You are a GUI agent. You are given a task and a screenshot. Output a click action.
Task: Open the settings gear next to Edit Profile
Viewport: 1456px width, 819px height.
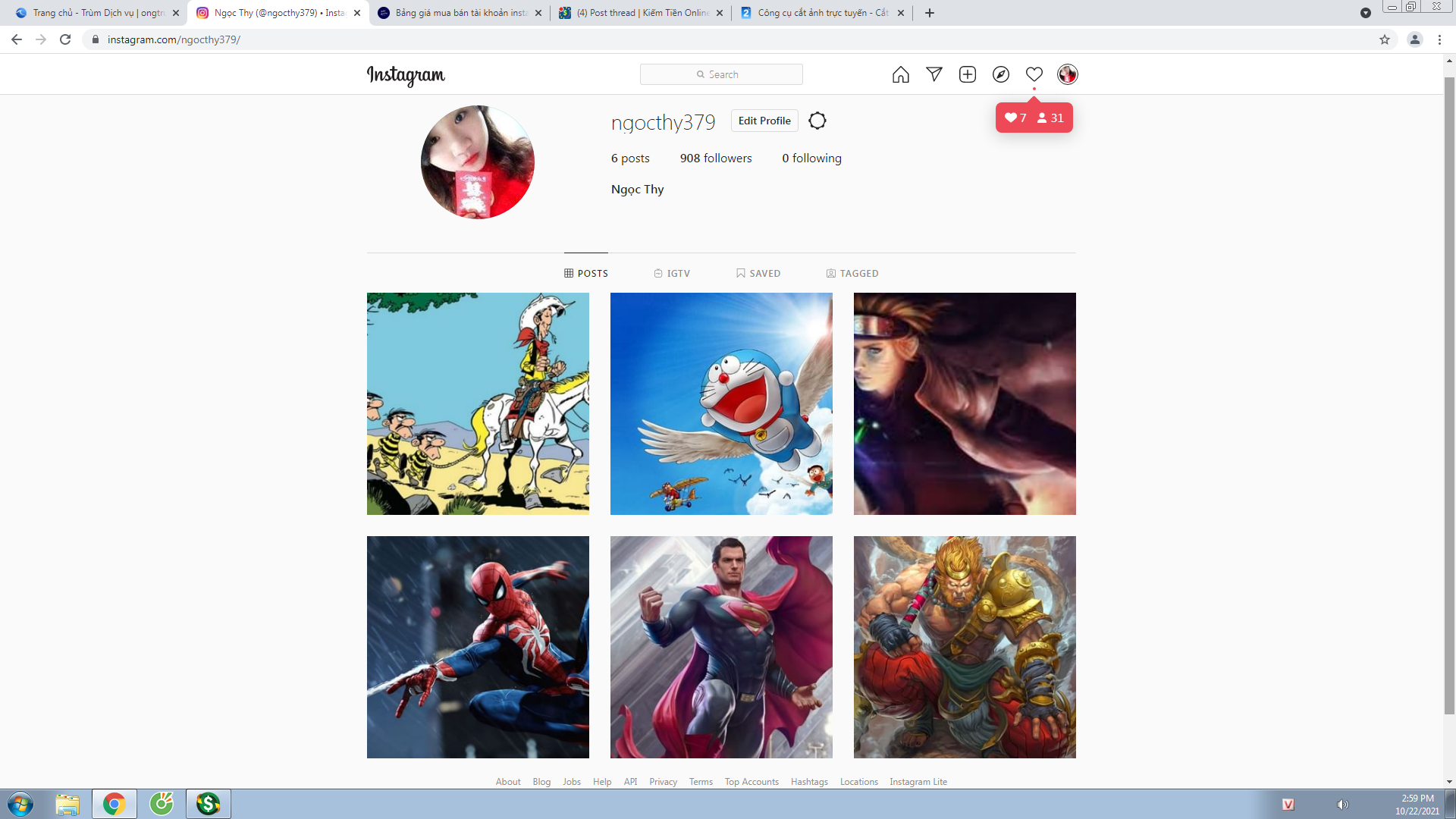(x=817, y=121)
